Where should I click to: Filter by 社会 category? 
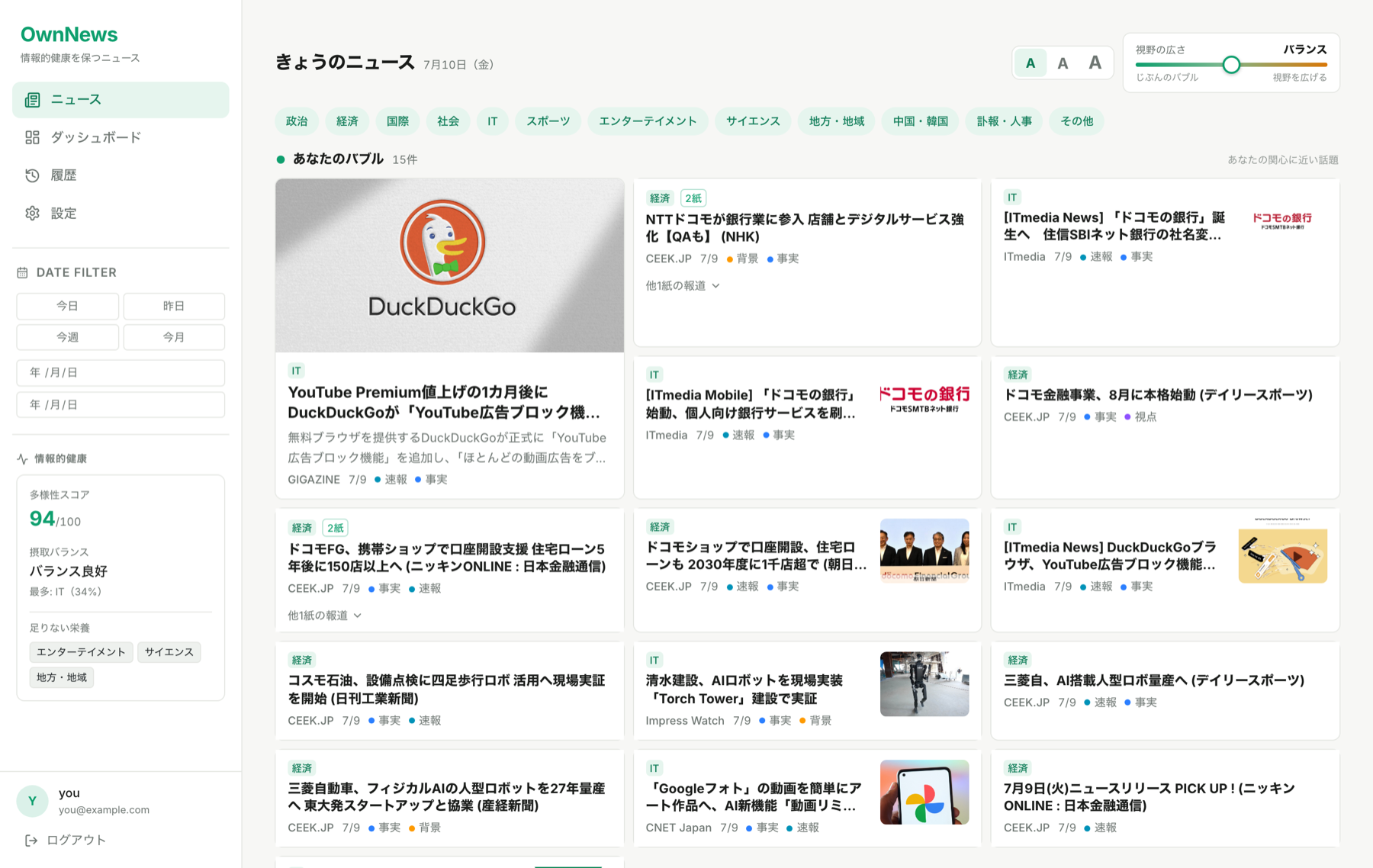tap(448, 121)
